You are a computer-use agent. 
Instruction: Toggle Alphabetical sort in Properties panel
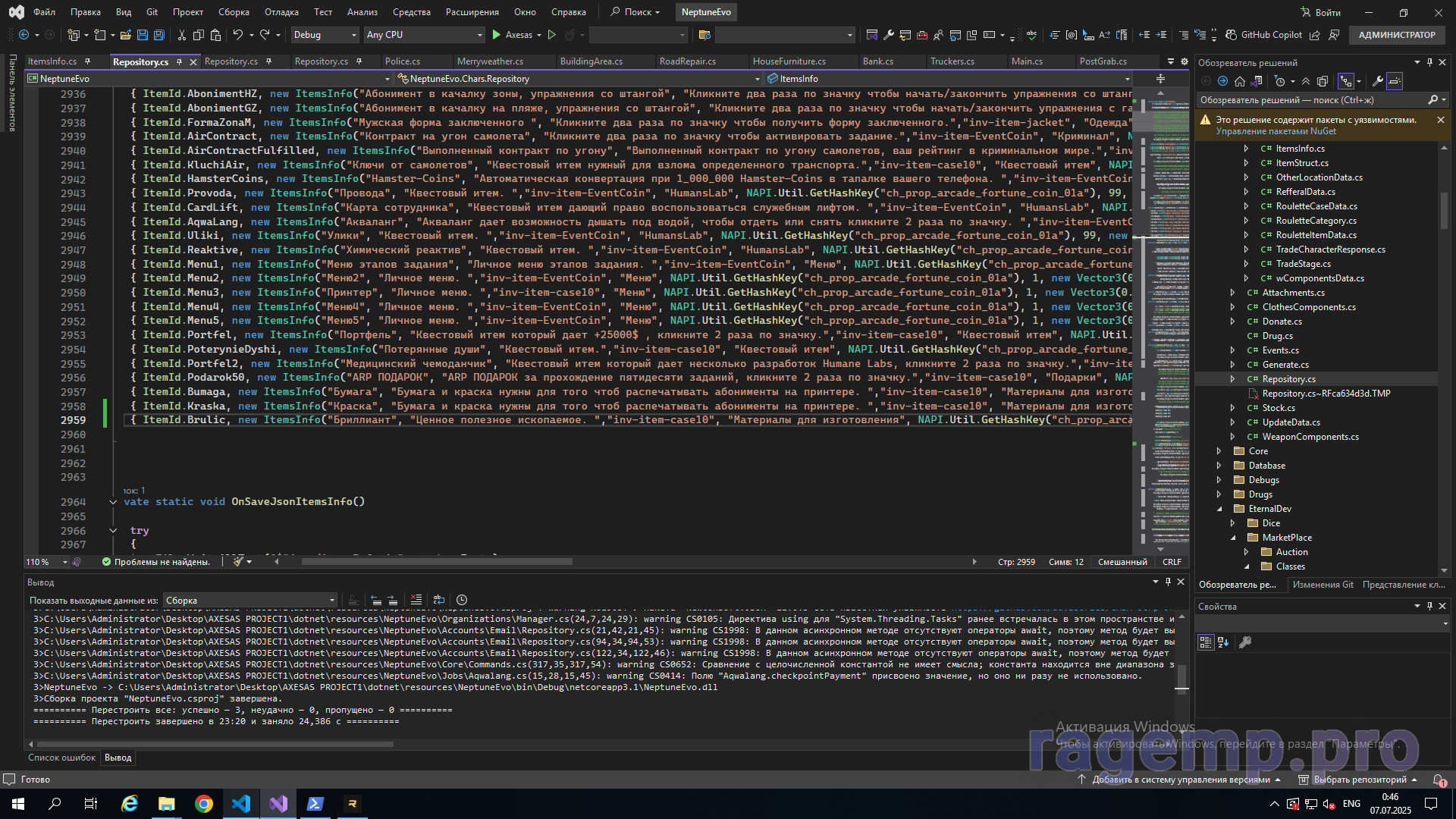1223,642
